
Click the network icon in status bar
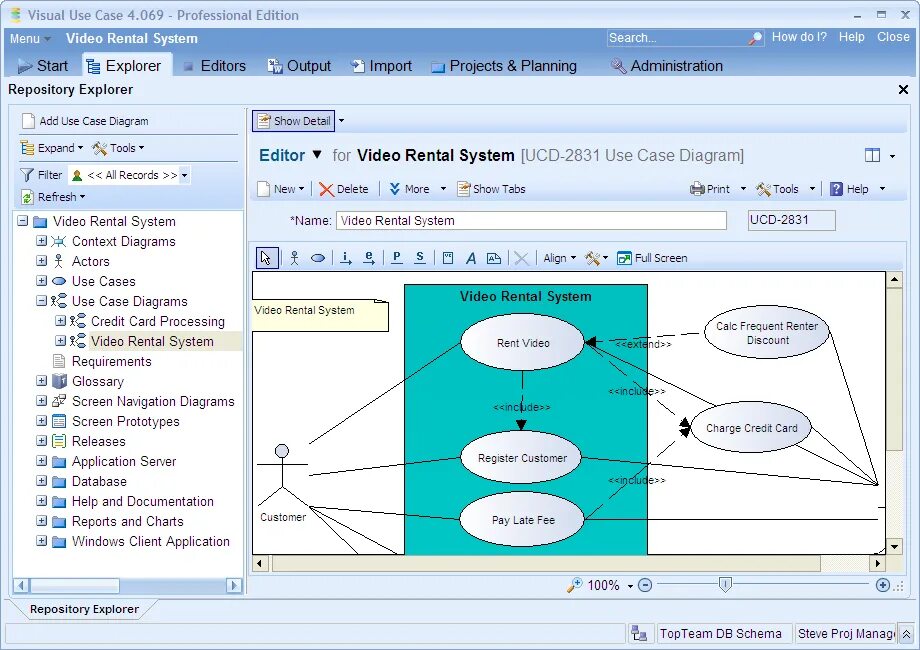point(638,634)
